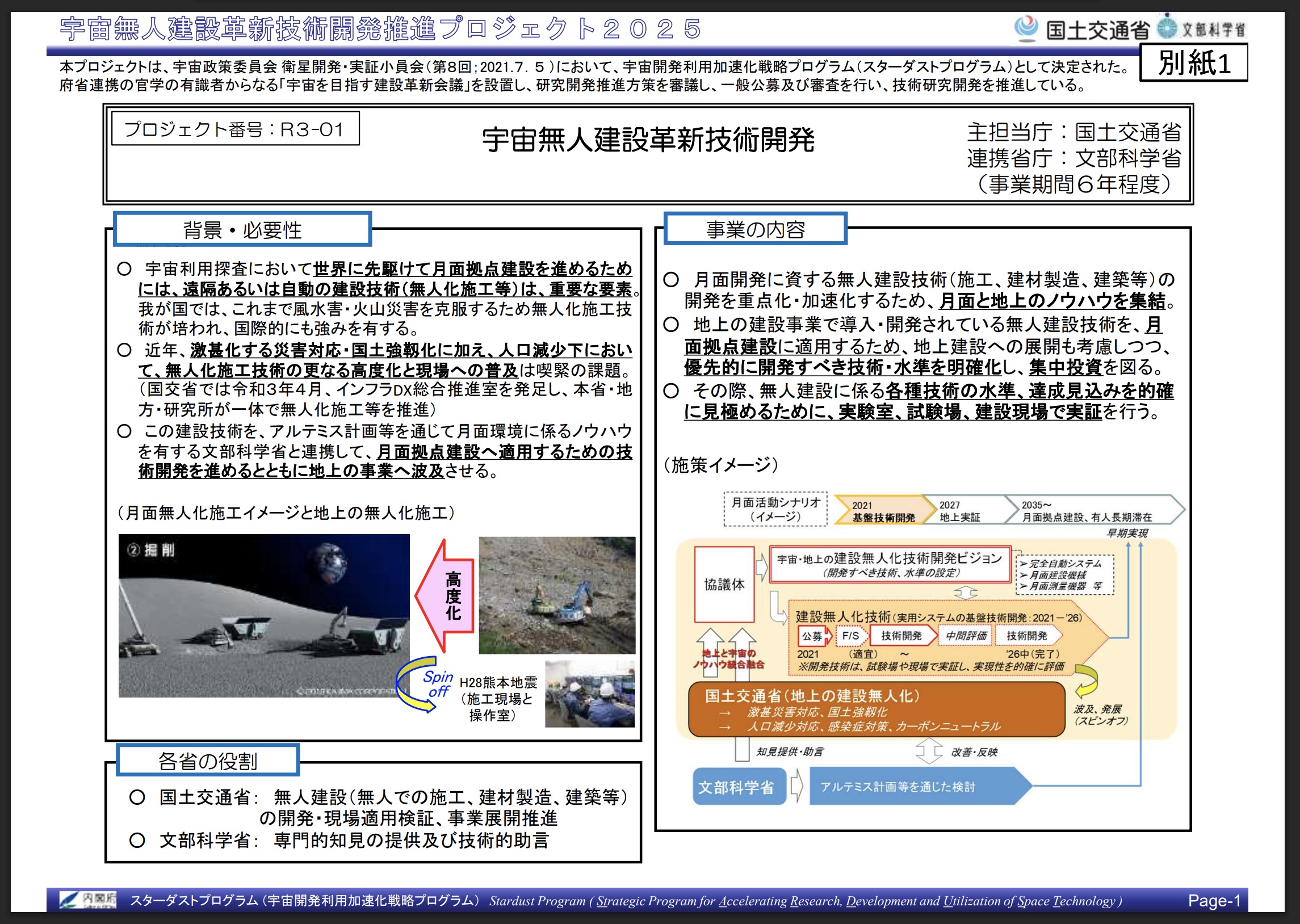Click the blue 文部科学省 box

[x=739, y=786]
